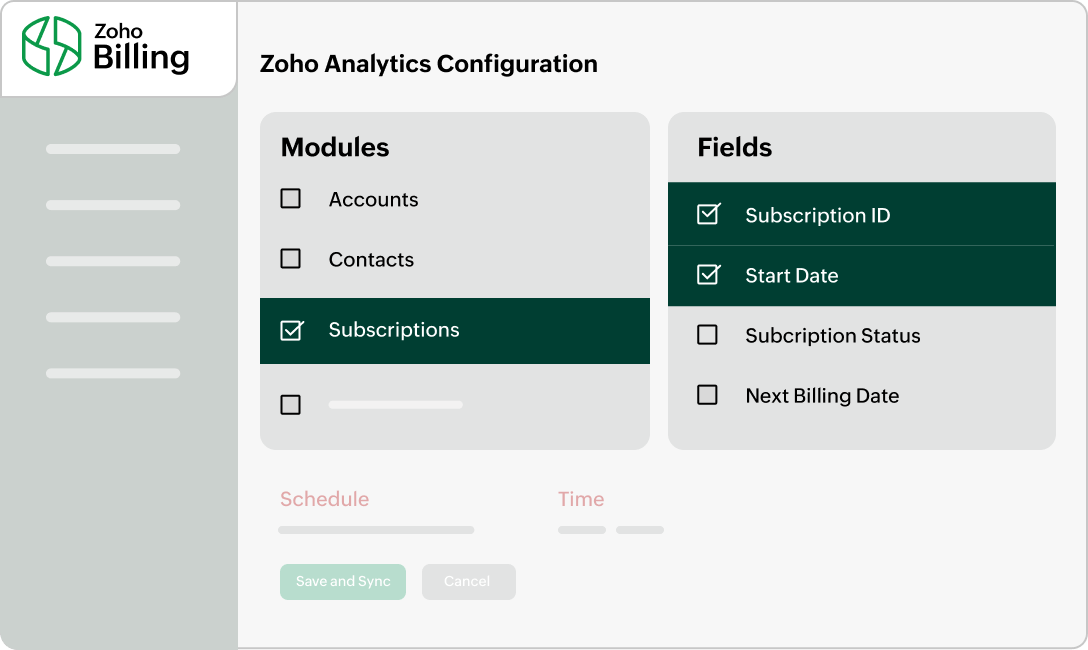The width and height of the screenshot is (1088, 650).
Task: Open the second sidebar menu item
Action: pos(113,205)
